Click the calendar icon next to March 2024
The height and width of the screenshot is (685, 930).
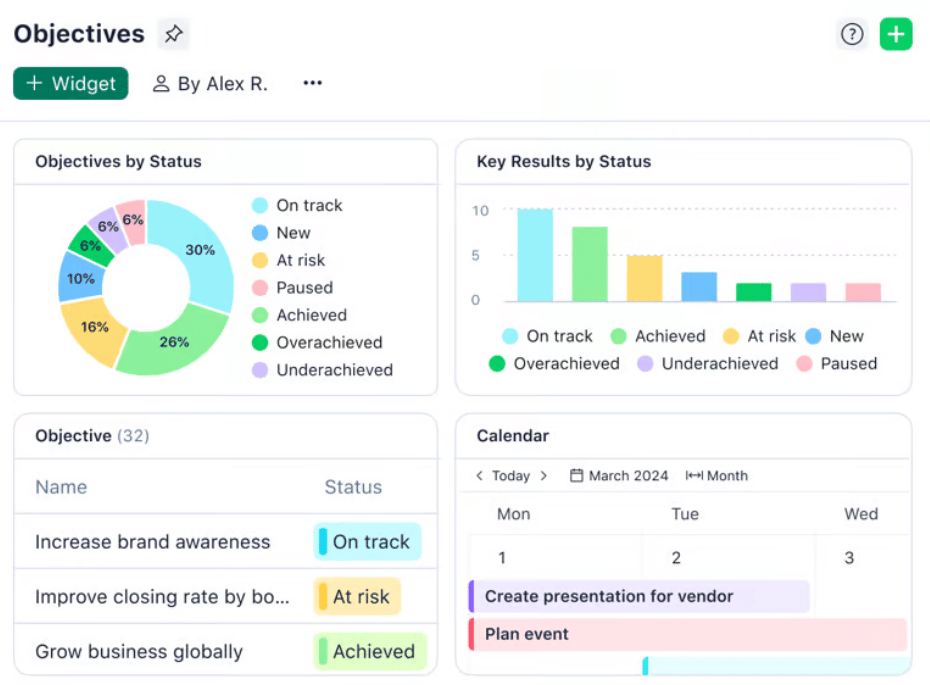coord(576,476)
